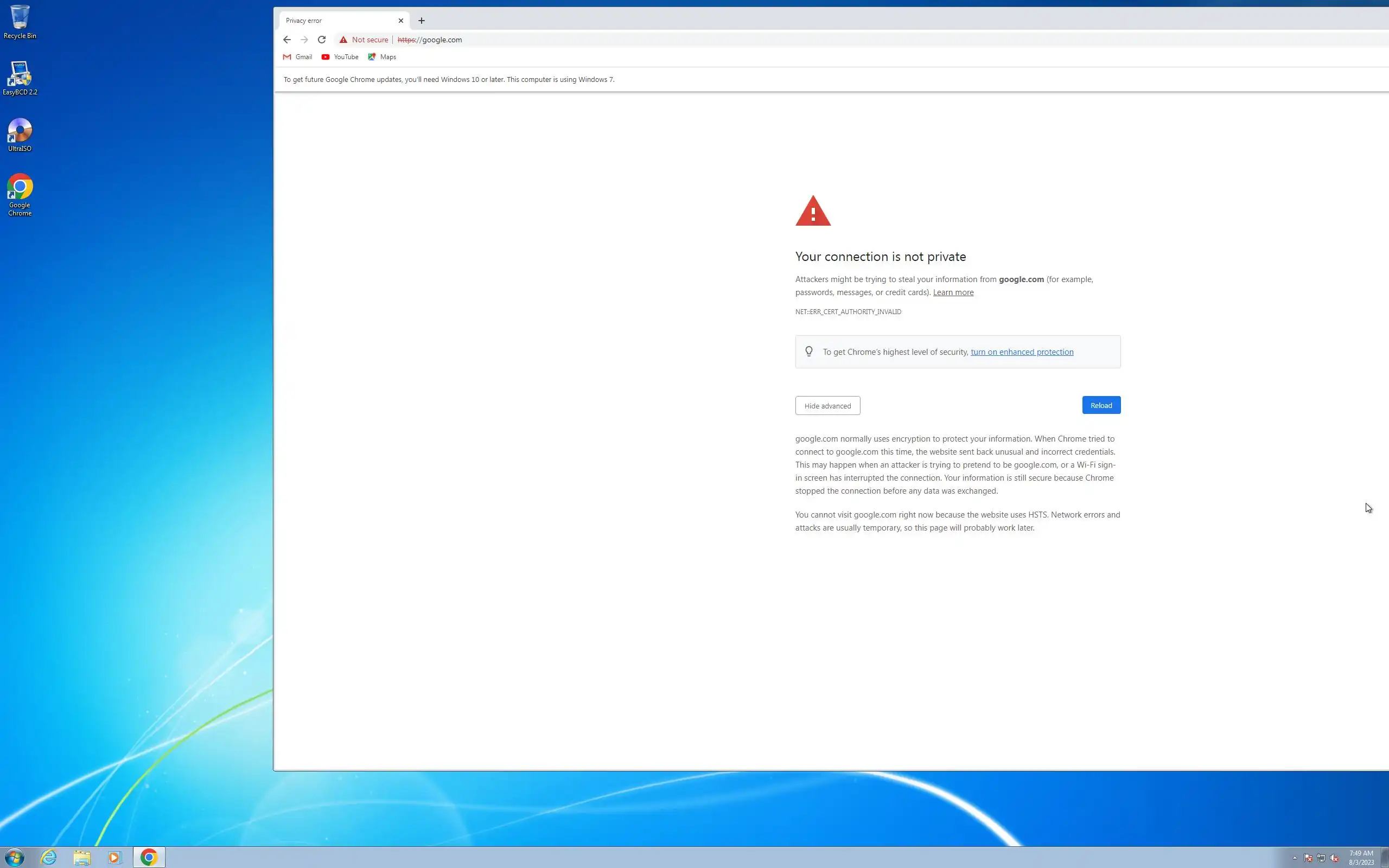Open the Gmail bookmark
The image size is (1389, 868).
click(x=297, y=57)
